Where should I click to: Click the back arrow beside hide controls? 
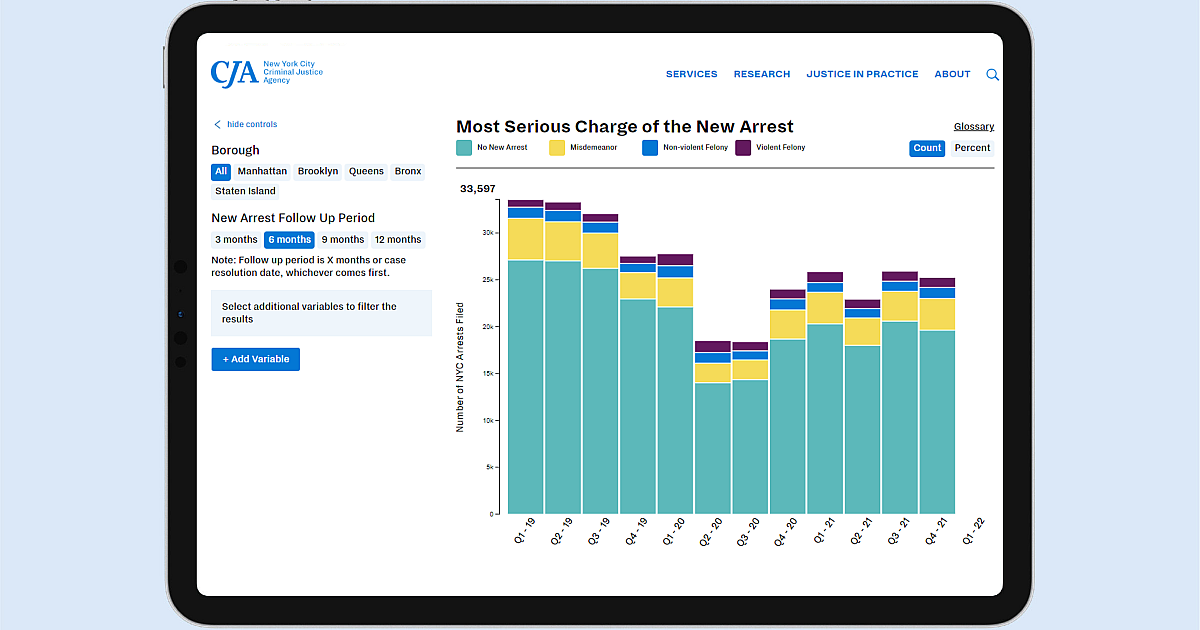coord(217,124)
